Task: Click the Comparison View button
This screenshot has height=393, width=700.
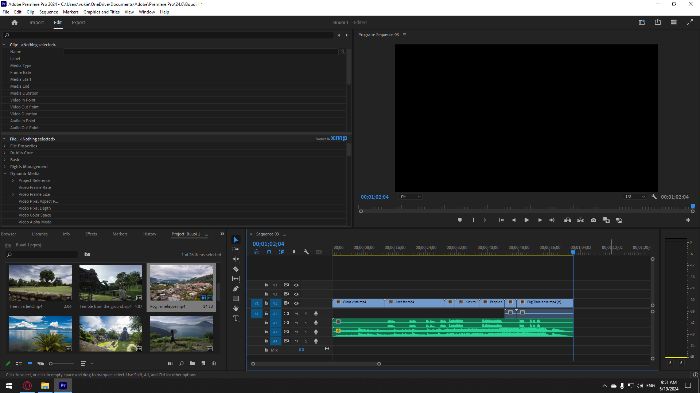Action: (x=606, y=220)
